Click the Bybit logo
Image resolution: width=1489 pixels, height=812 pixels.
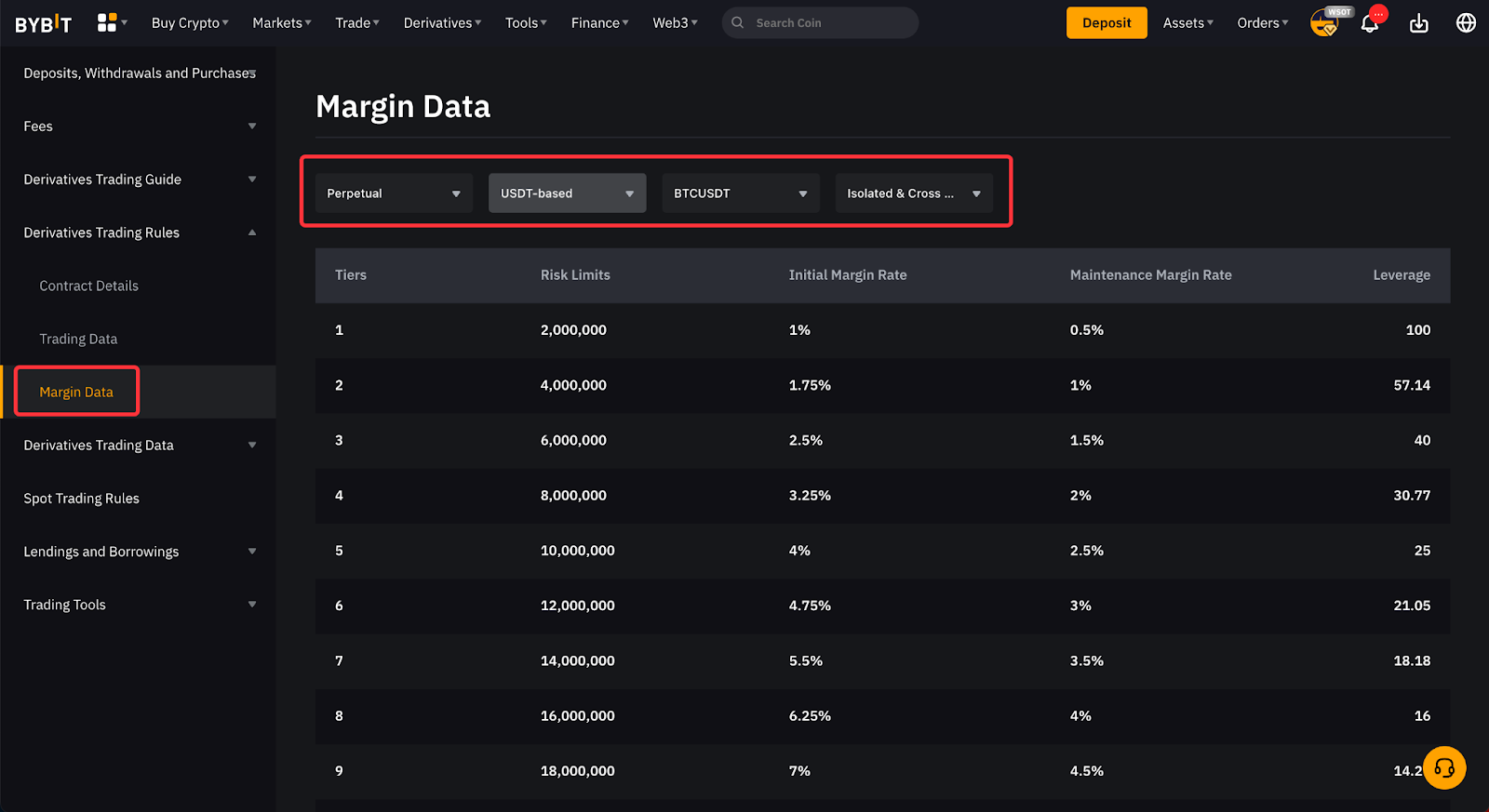(43, 23)
